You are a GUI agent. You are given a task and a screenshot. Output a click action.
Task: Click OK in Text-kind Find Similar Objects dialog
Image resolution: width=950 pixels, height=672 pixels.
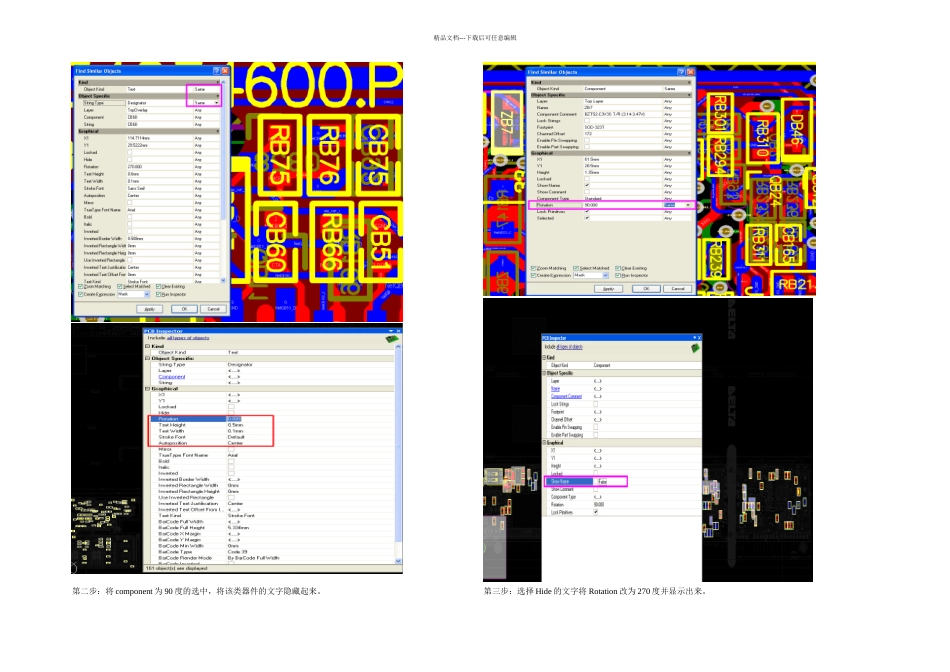point(184,309)
